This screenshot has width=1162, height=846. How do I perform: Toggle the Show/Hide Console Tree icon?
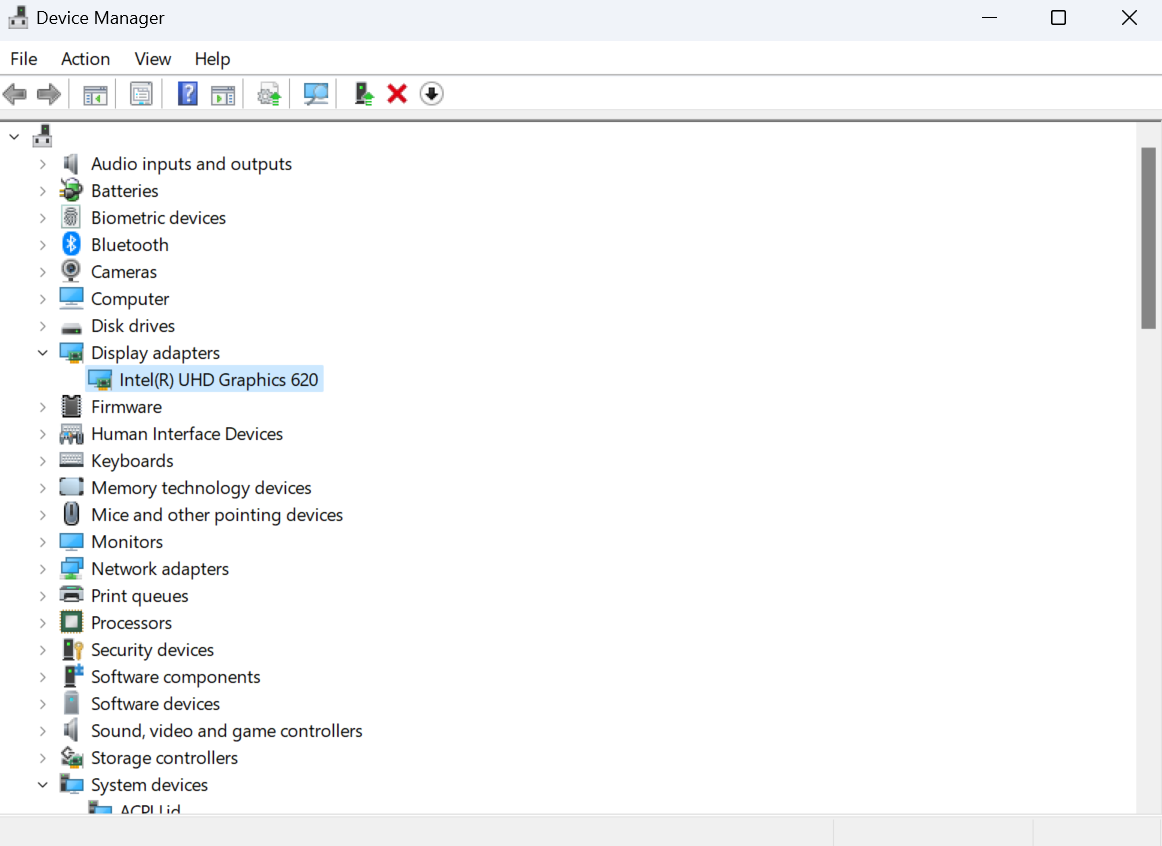(x=95, y=95)
